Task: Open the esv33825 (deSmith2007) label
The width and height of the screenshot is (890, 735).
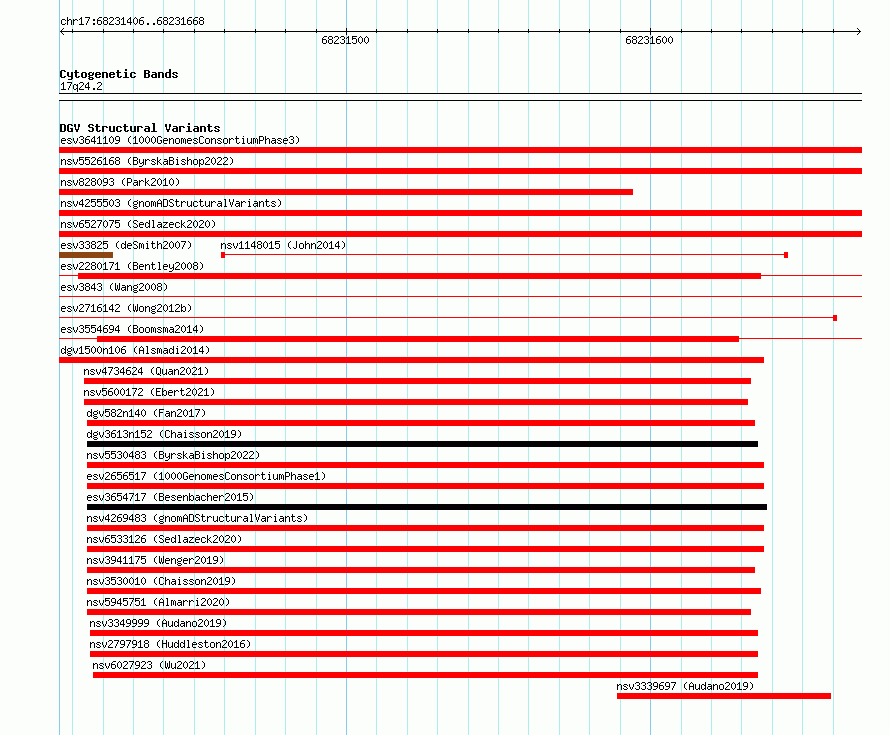Action: 126,245
